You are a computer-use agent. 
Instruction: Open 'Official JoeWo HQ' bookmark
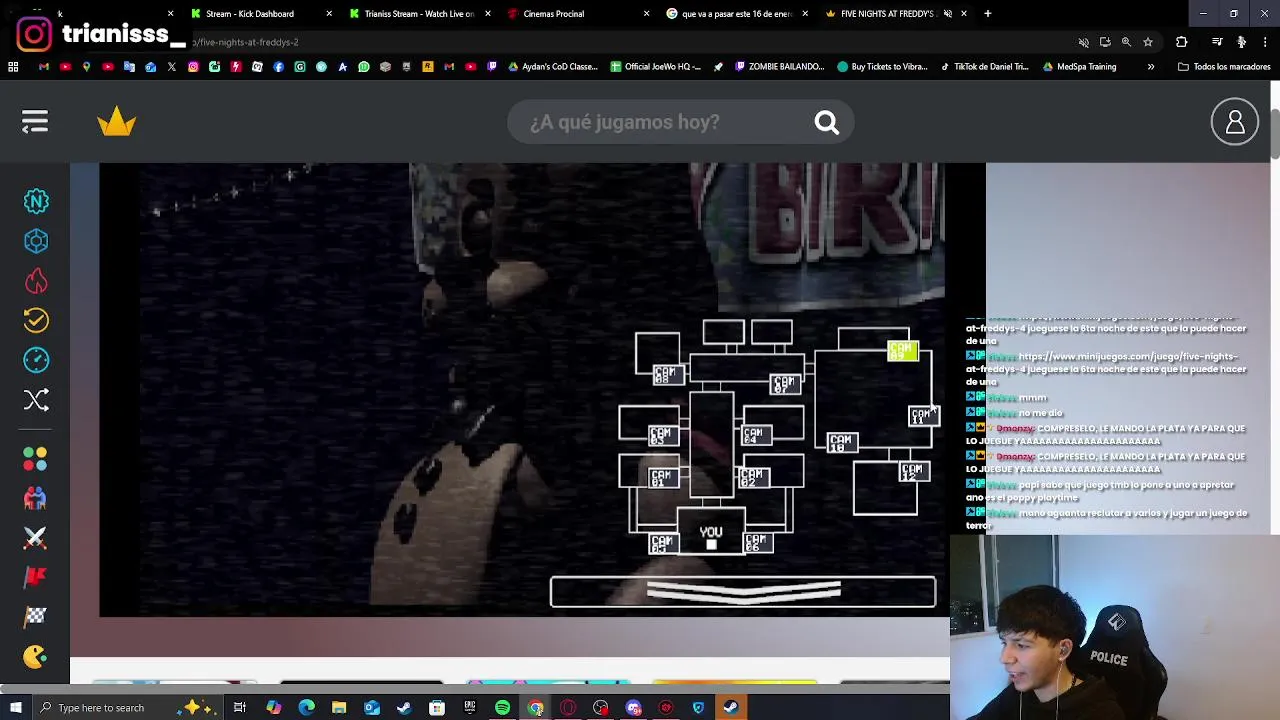click(657, 67)
